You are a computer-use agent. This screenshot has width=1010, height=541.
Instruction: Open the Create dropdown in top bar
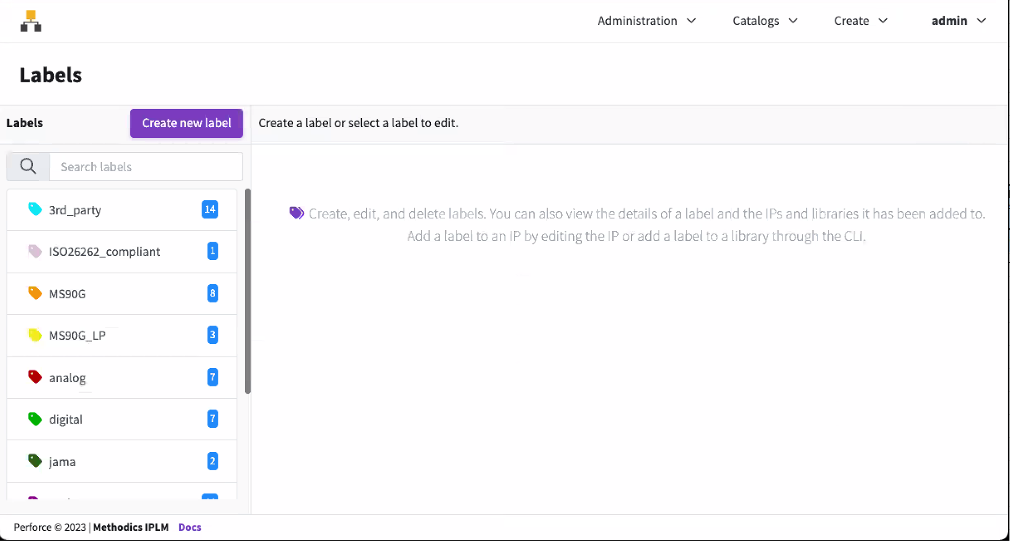[x=860, y=21]
